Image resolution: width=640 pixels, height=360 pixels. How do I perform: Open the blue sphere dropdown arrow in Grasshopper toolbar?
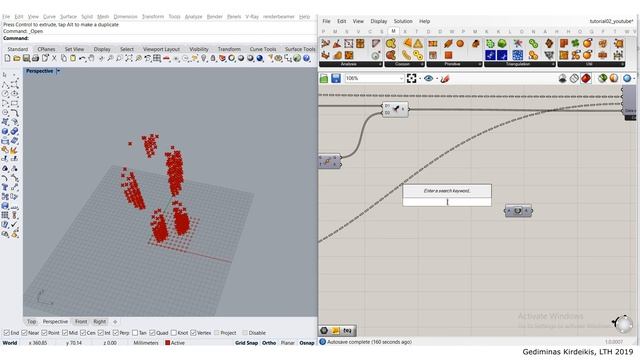point(635,78)
